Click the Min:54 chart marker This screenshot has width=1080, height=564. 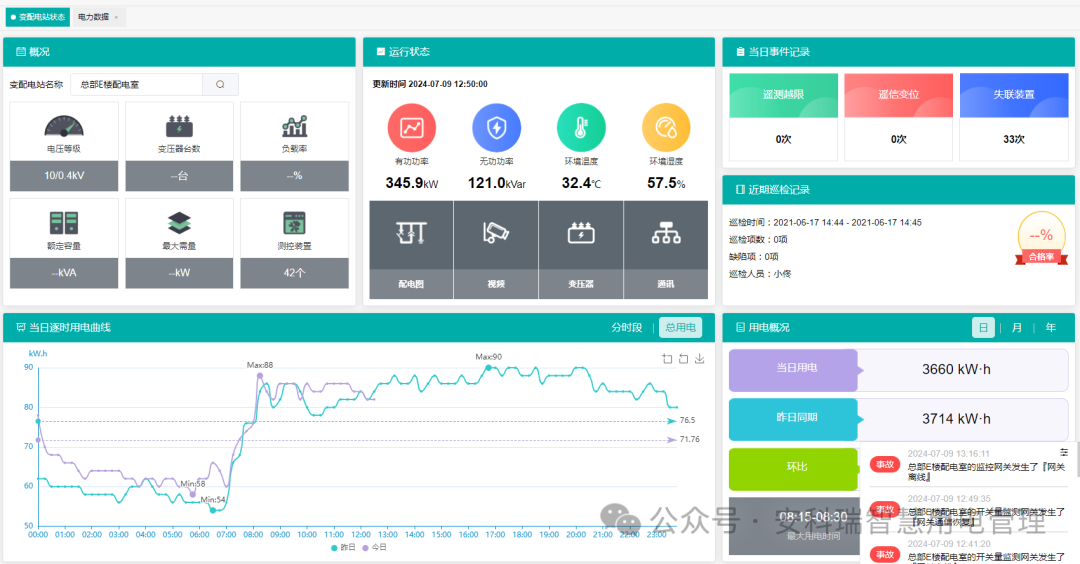[213, 510]
